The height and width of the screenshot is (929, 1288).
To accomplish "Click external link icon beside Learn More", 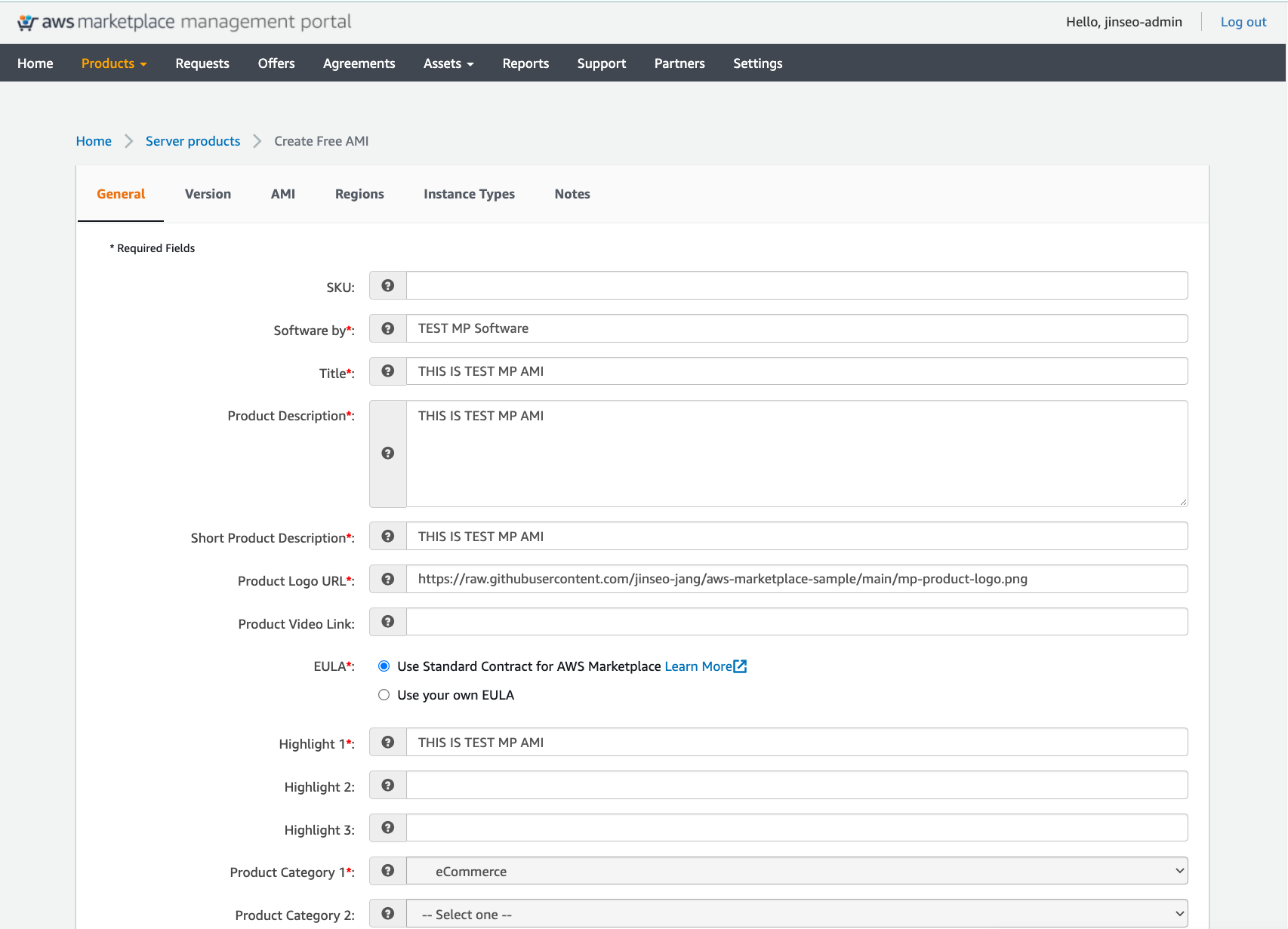I will pyautogui.click(x=740, y=666).
